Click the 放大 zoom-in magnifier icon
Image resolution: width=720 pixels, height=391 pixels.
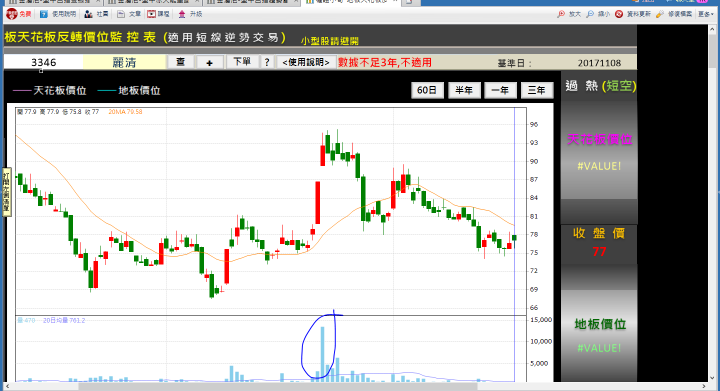click(x=561, y=14)
